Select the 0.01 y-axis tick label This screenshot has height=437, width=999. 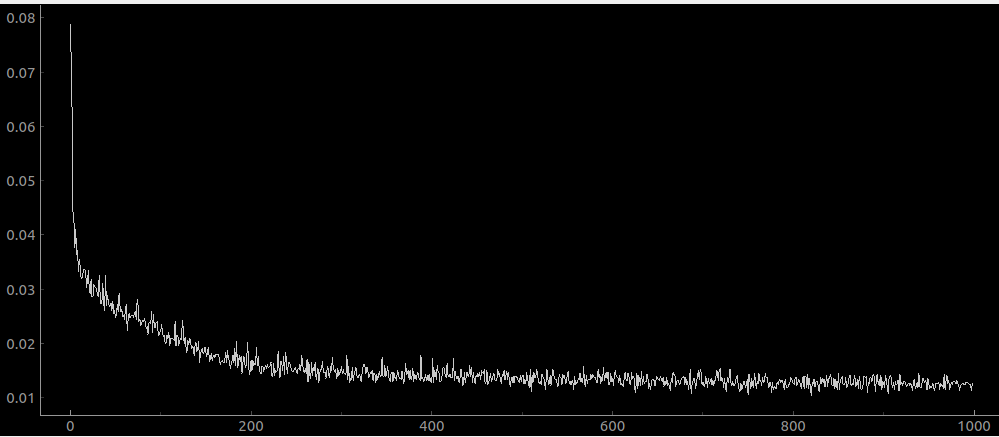20,398
